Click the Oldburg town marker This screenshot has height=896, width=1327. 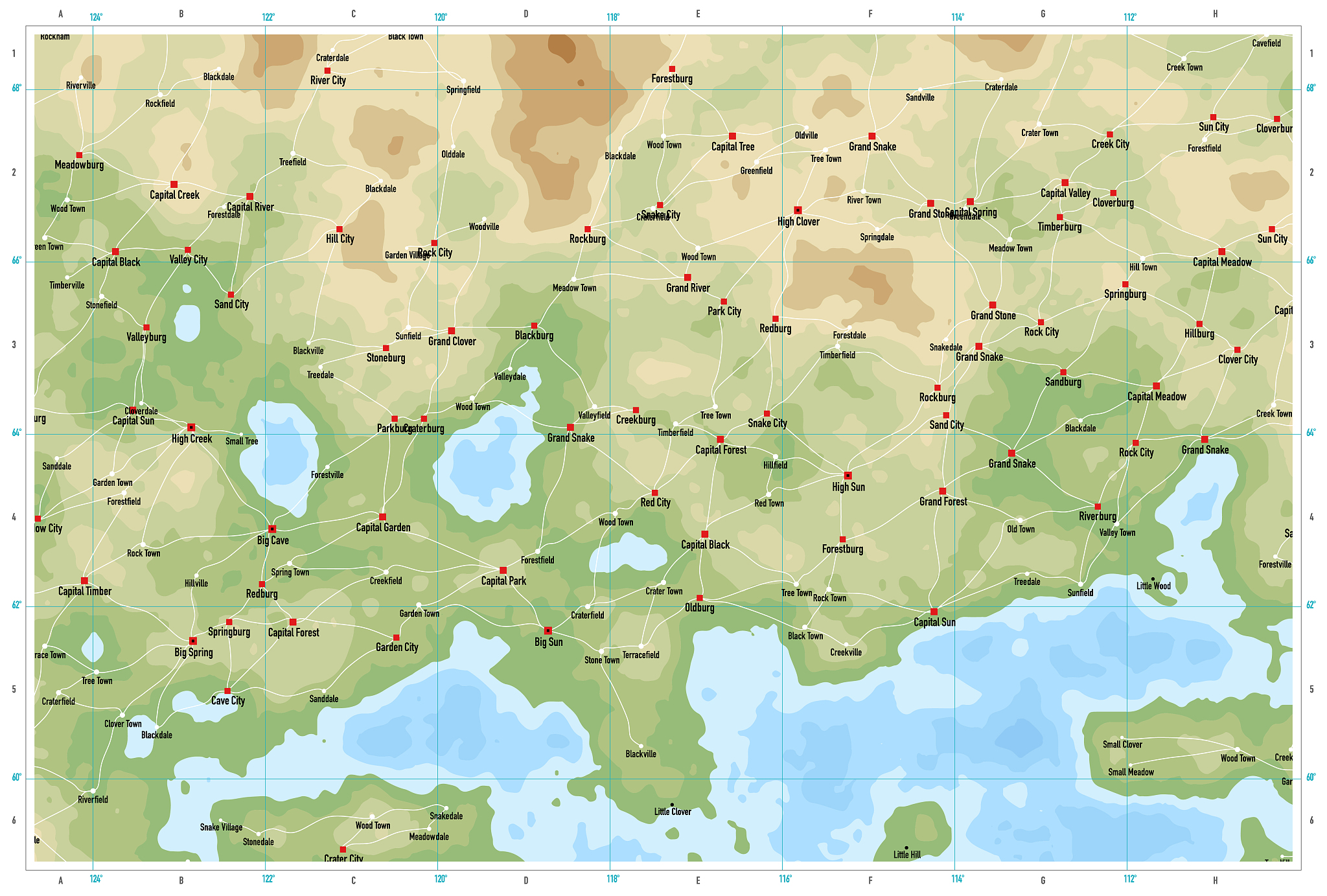pyautogui.click(x=699, y=598)
